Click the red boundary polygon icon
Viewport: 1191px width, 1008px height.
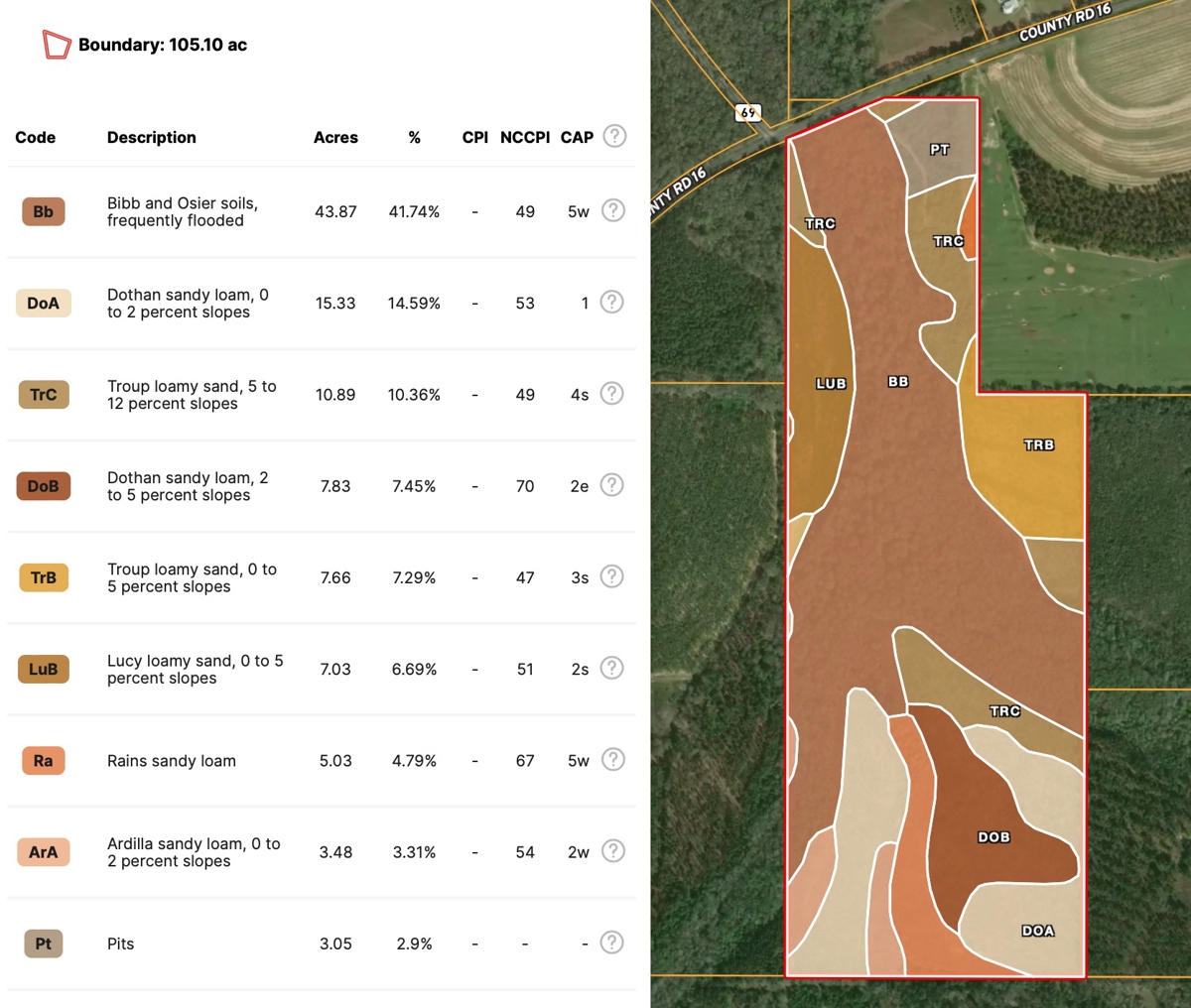coord(56,45)
